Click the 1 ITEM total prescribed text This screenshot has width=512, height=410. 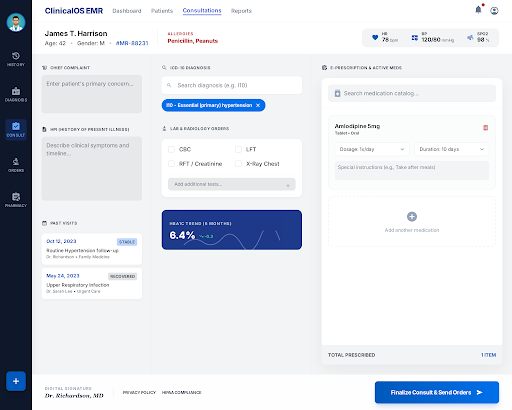point(488,355)
